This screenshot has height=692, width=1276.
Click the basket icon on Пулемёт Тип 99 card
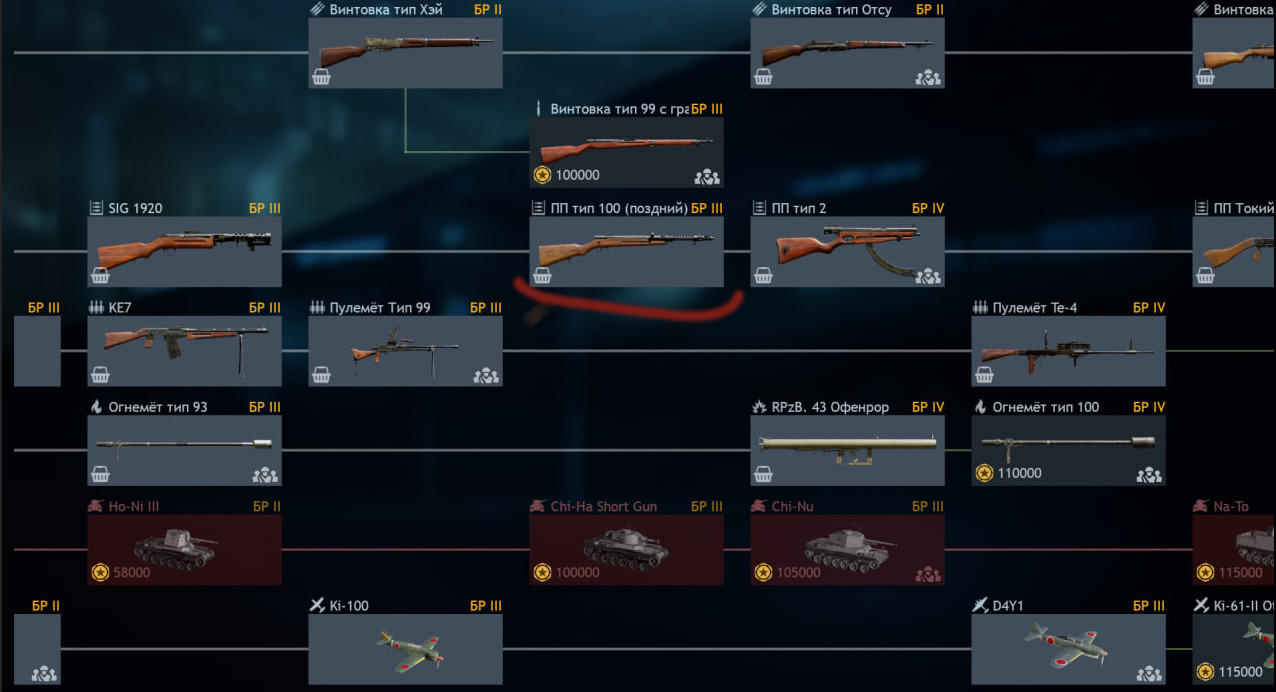tap(322, 375)
